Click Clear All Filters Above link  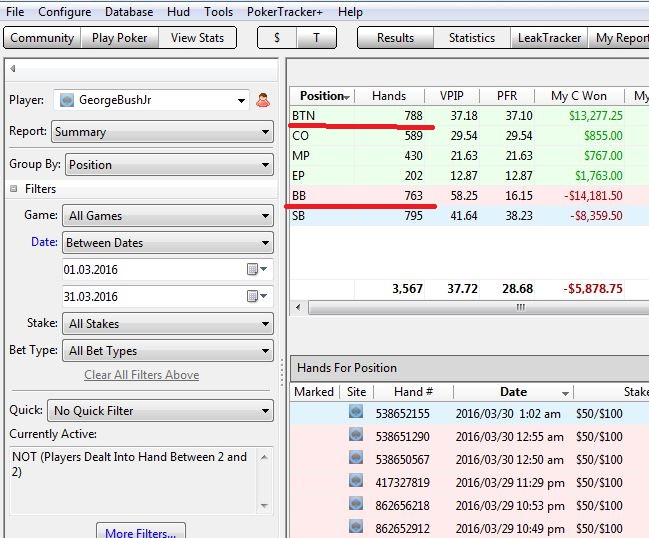click(x=141, y=375)
